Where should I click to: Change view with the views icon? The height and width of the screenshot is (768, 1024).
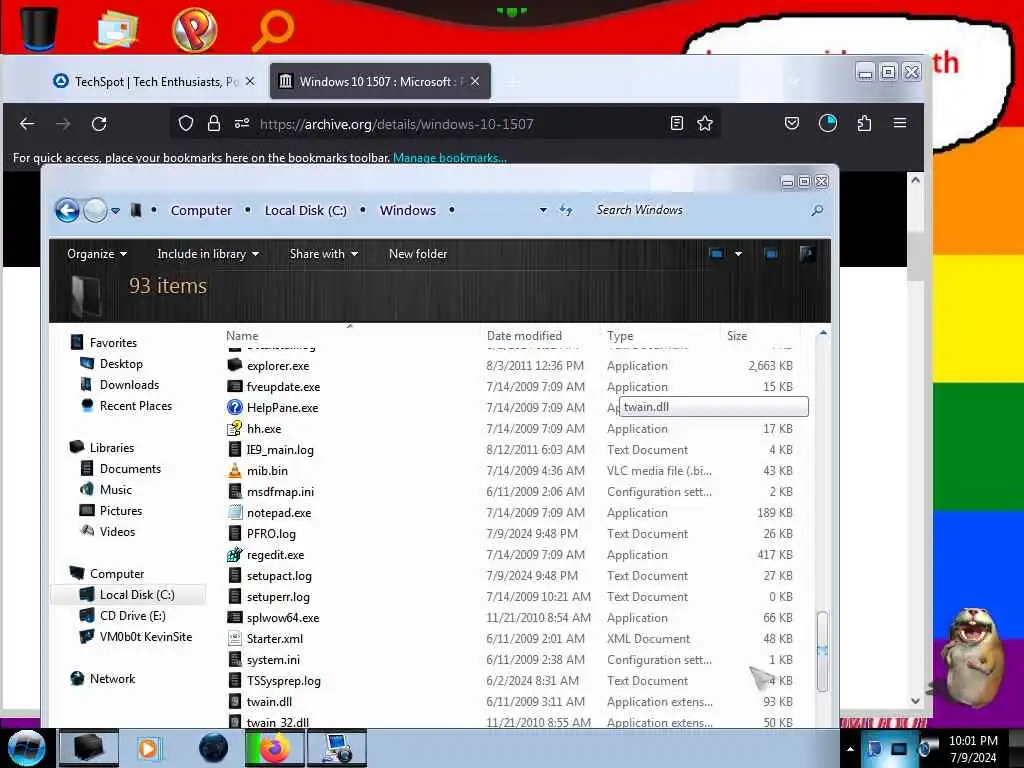716,253
